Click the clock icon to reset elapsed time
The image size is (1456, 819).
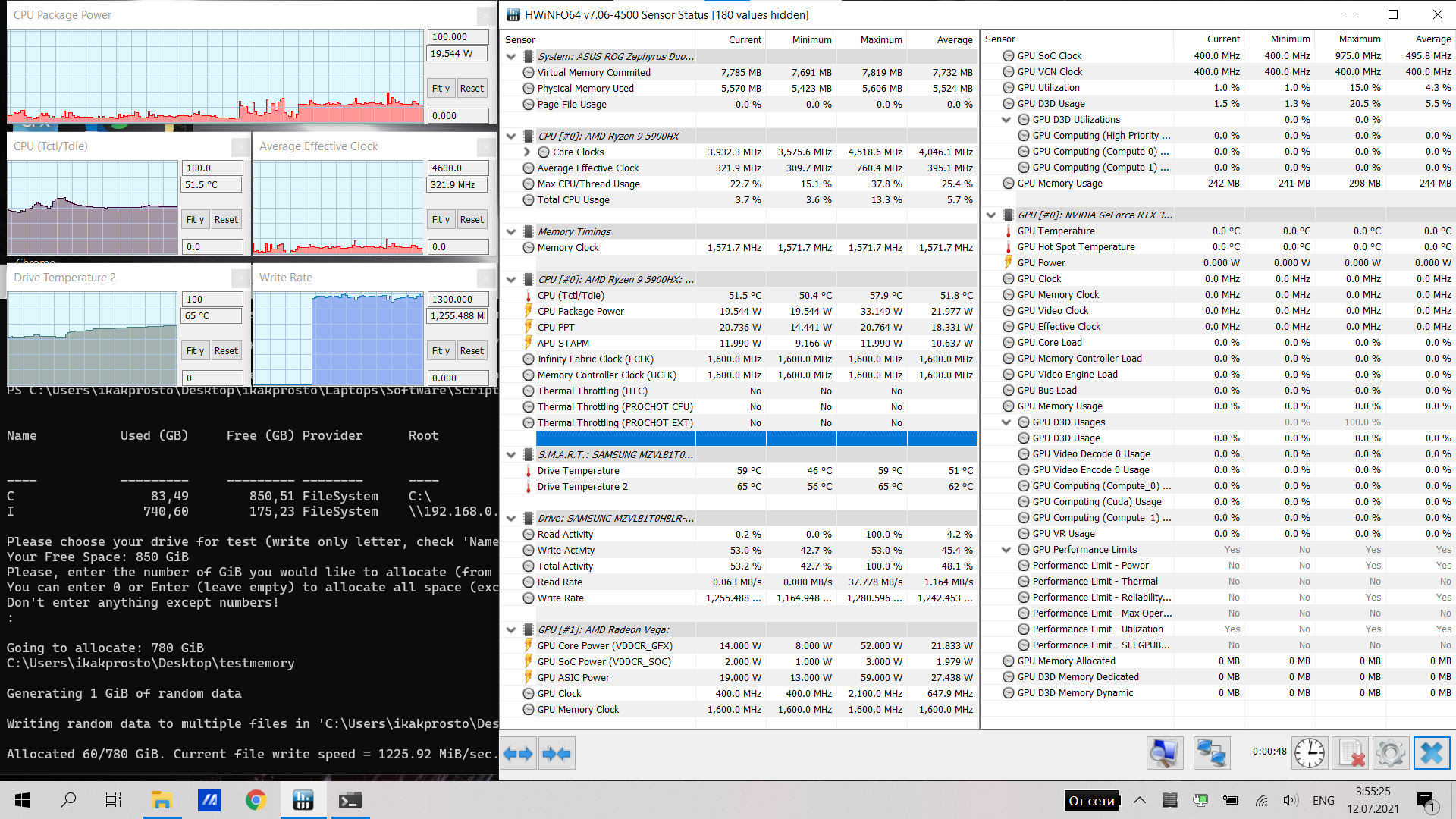pos(1310,754)
